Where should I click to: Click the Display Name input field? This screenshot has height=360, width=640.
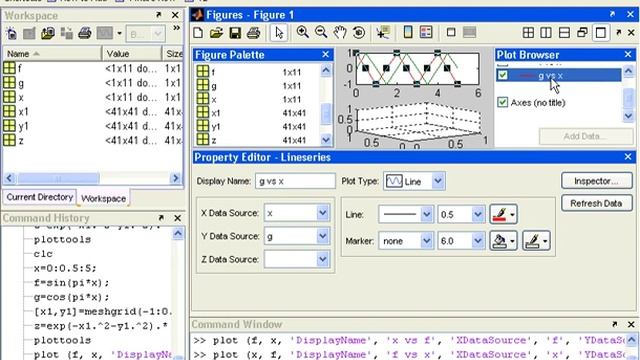coord(296,181)
